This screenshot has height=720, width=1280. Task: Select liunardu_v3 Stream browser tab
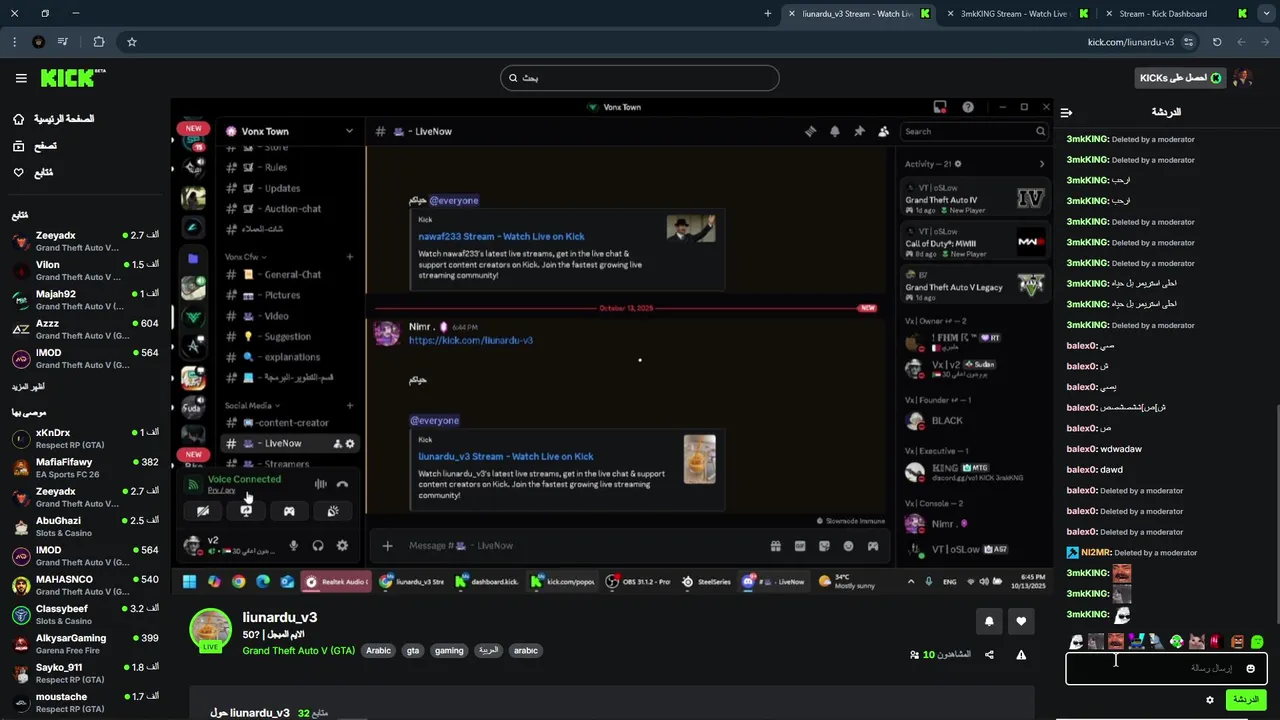858,13
